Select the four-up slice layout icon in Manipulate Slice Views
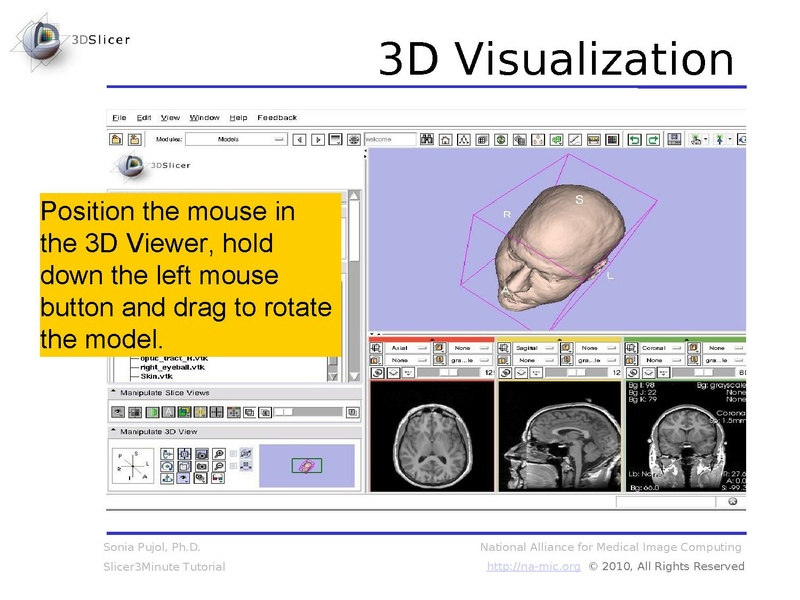The image size is (800, 600). coord(215,411)
